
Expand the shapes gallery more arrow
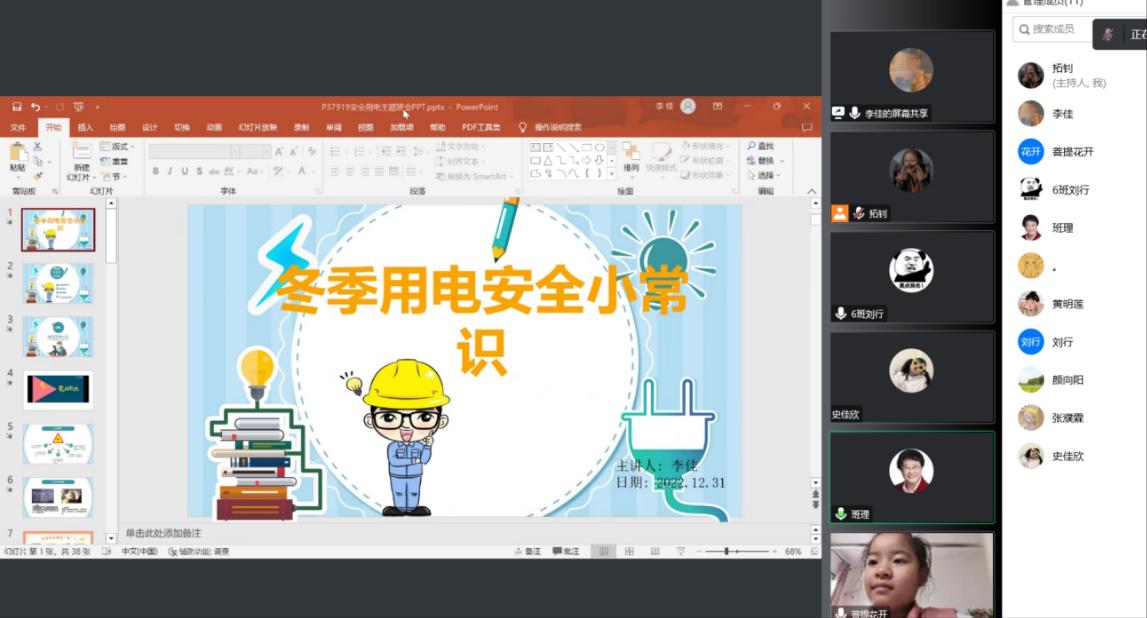[x=612, y=174]
